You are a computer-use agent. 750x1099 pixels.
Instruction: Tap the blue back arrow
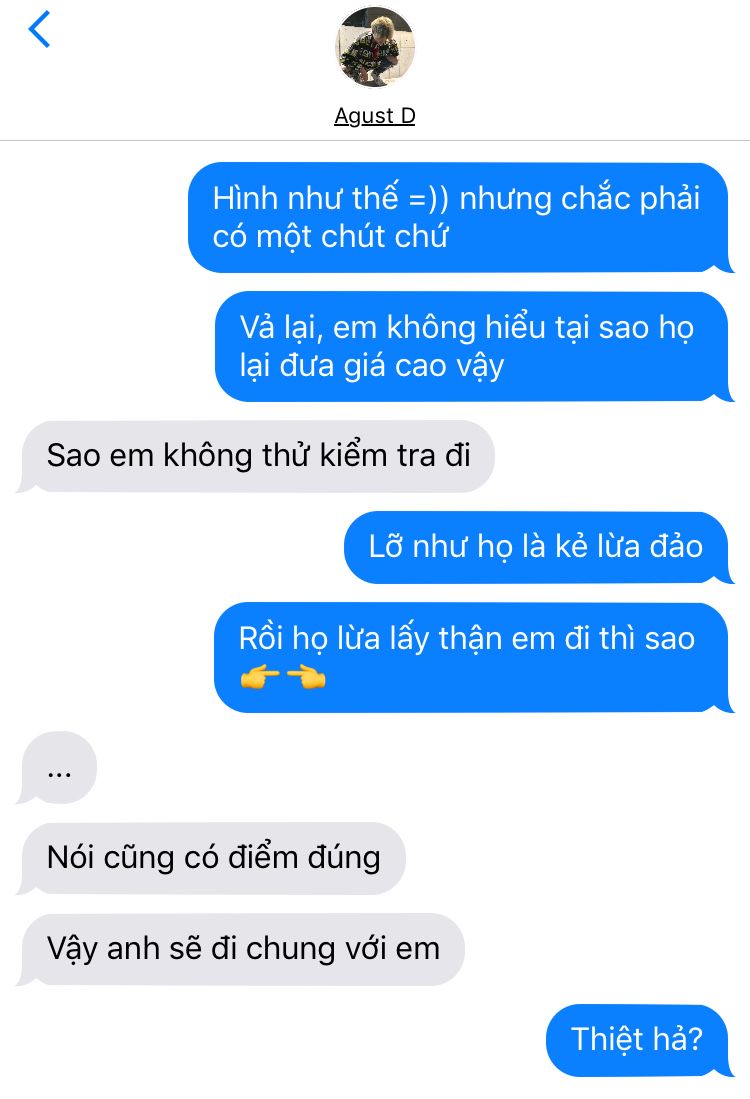39,29
